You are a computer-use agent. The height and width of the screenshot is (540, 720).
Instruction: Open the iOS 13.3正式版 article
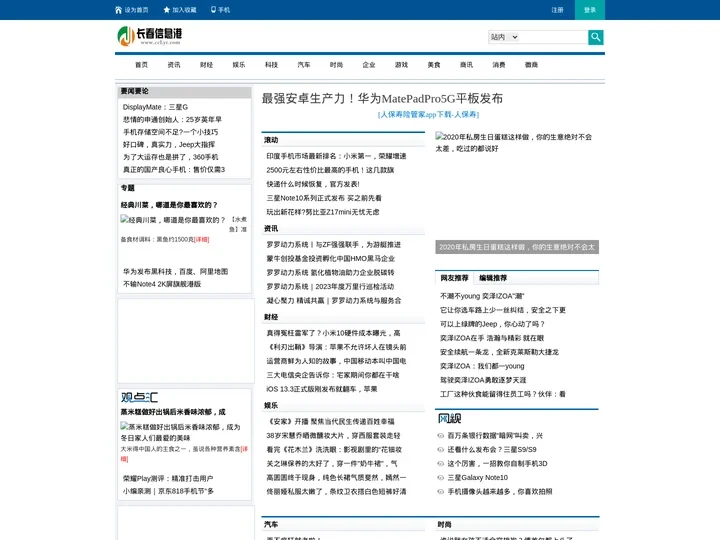point(321,389)
